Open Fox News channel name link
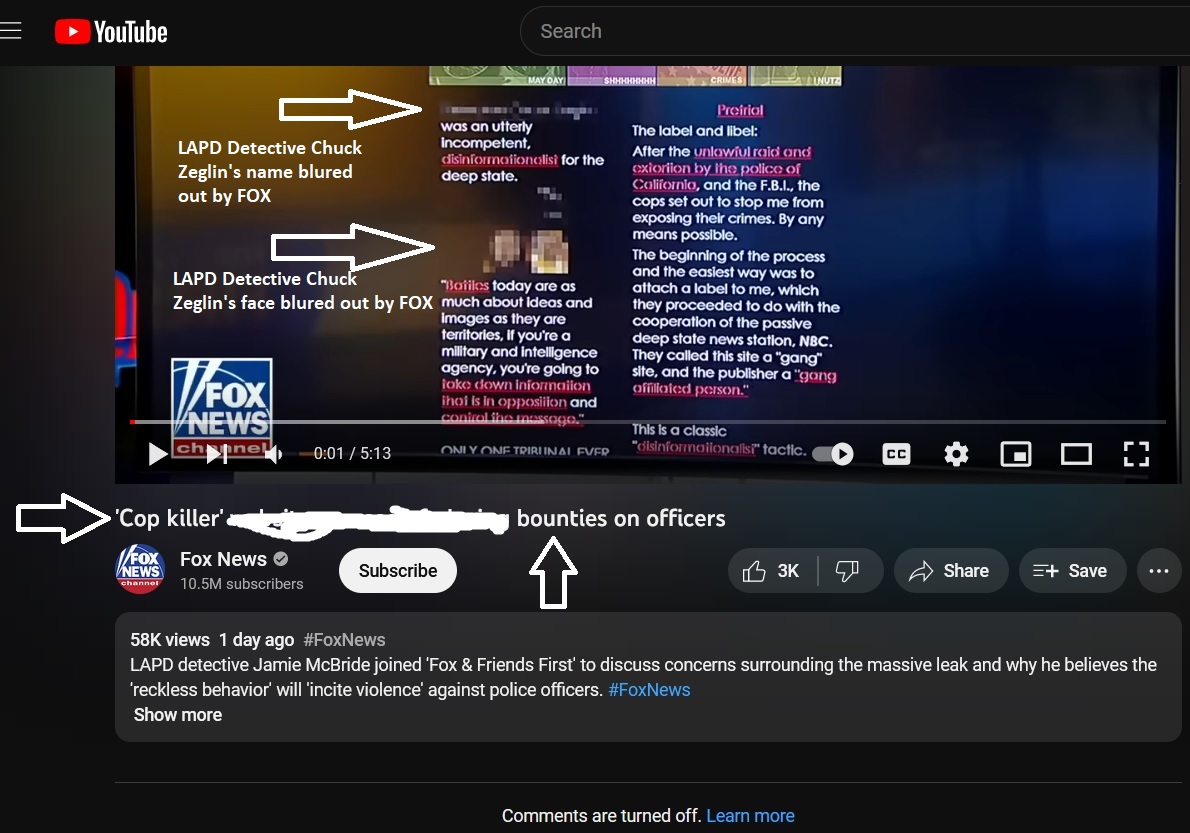1190x833 pixels. click(223, 559)
